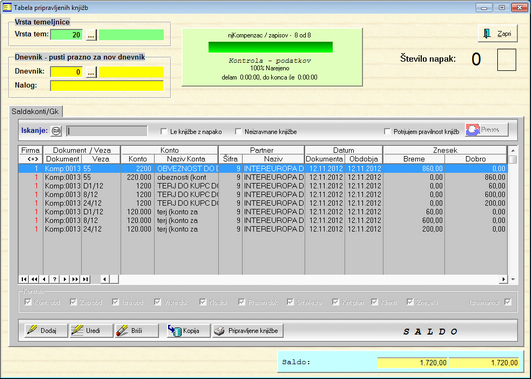Screen dimensions: 531x379
Task: Toggle the Zneski control checkbox
Action: (410, 302)
